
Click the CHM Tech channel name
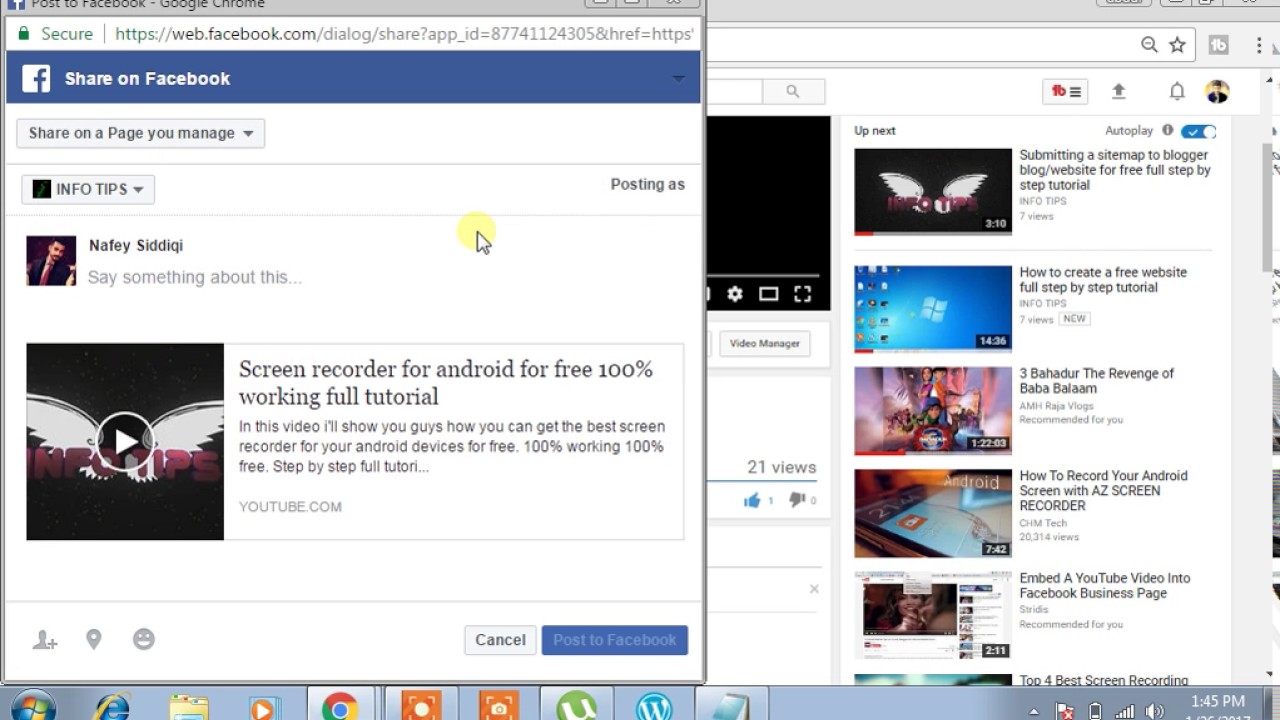[x=1043, y=522]
